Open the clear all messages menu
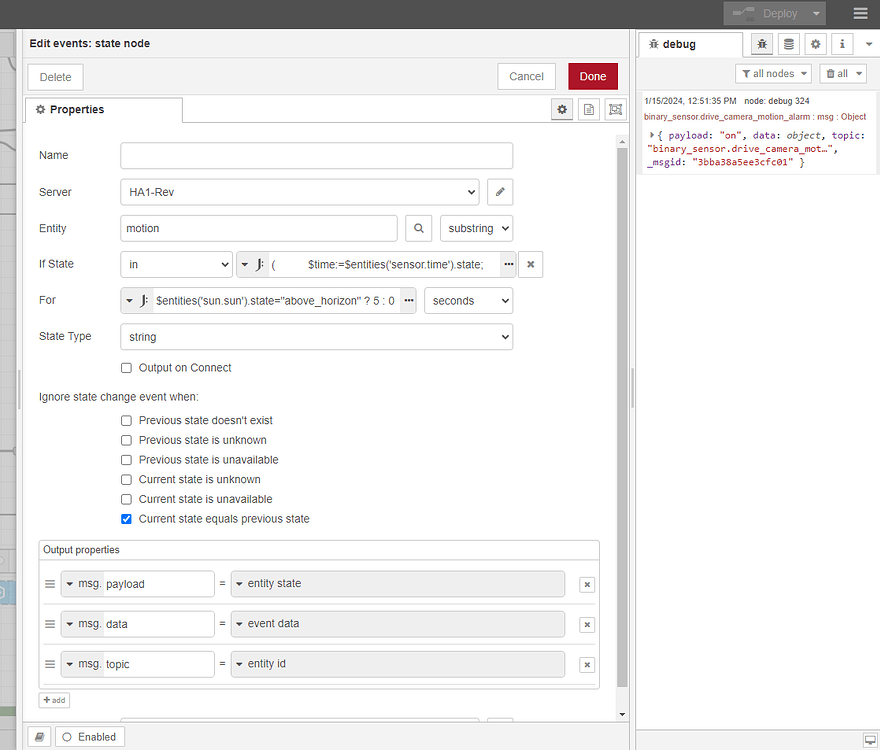 click(x=844, y=74)
